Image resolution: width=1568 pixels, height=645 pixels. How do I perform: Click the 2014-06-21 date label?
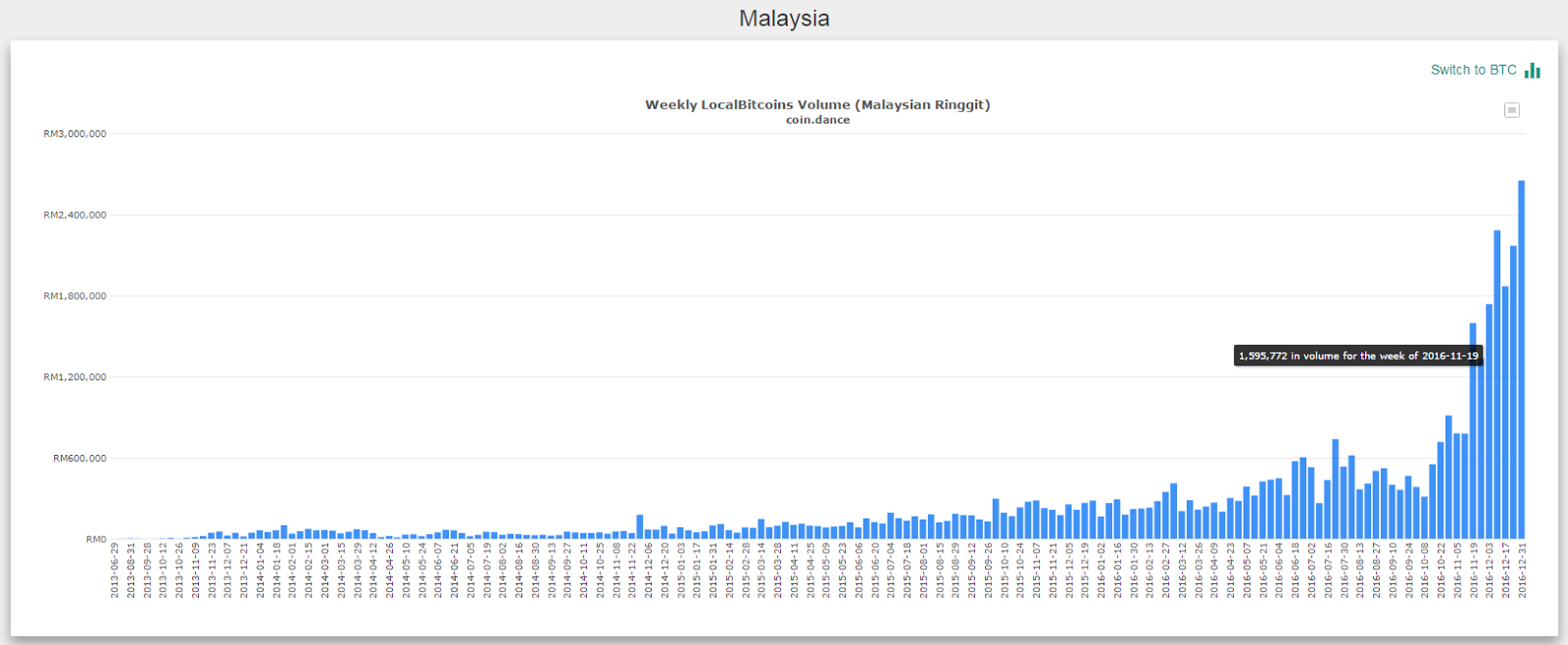(455, 571)
